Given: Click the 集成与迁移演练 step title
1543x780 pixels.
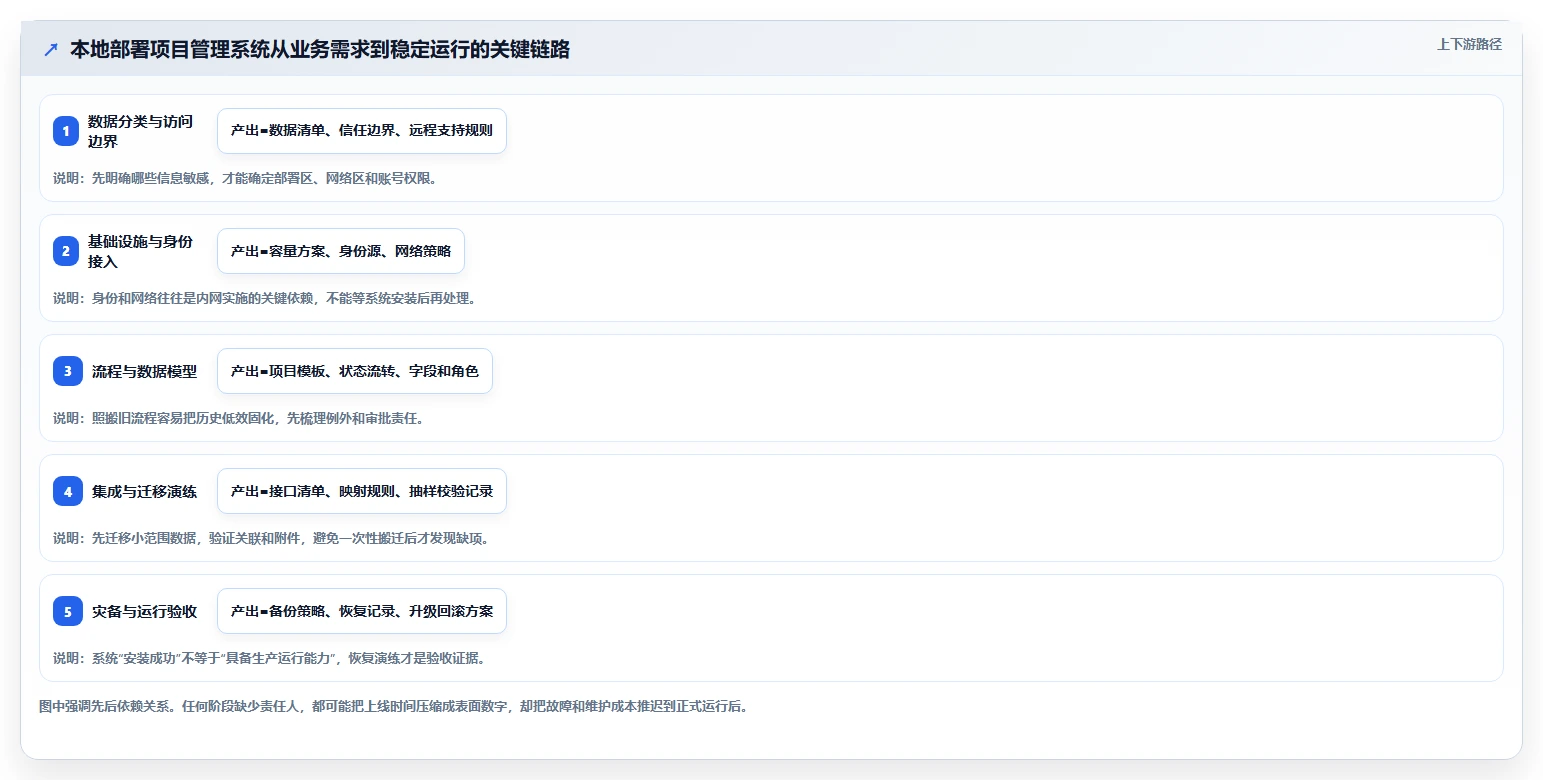Looking at the screenshot, I should point(144,491).
